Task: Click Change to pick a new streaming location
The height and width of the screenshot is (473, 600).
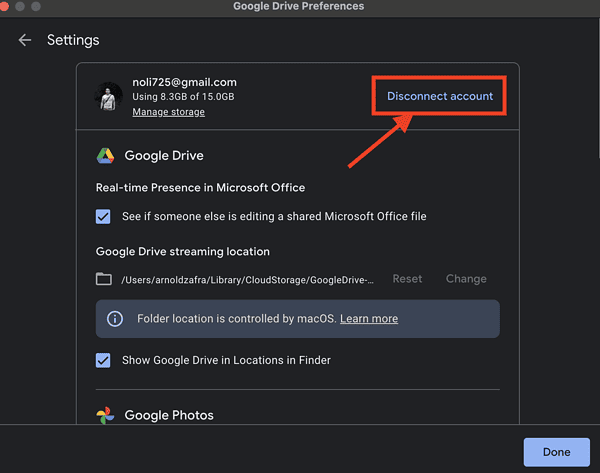Action: (466, 279)
